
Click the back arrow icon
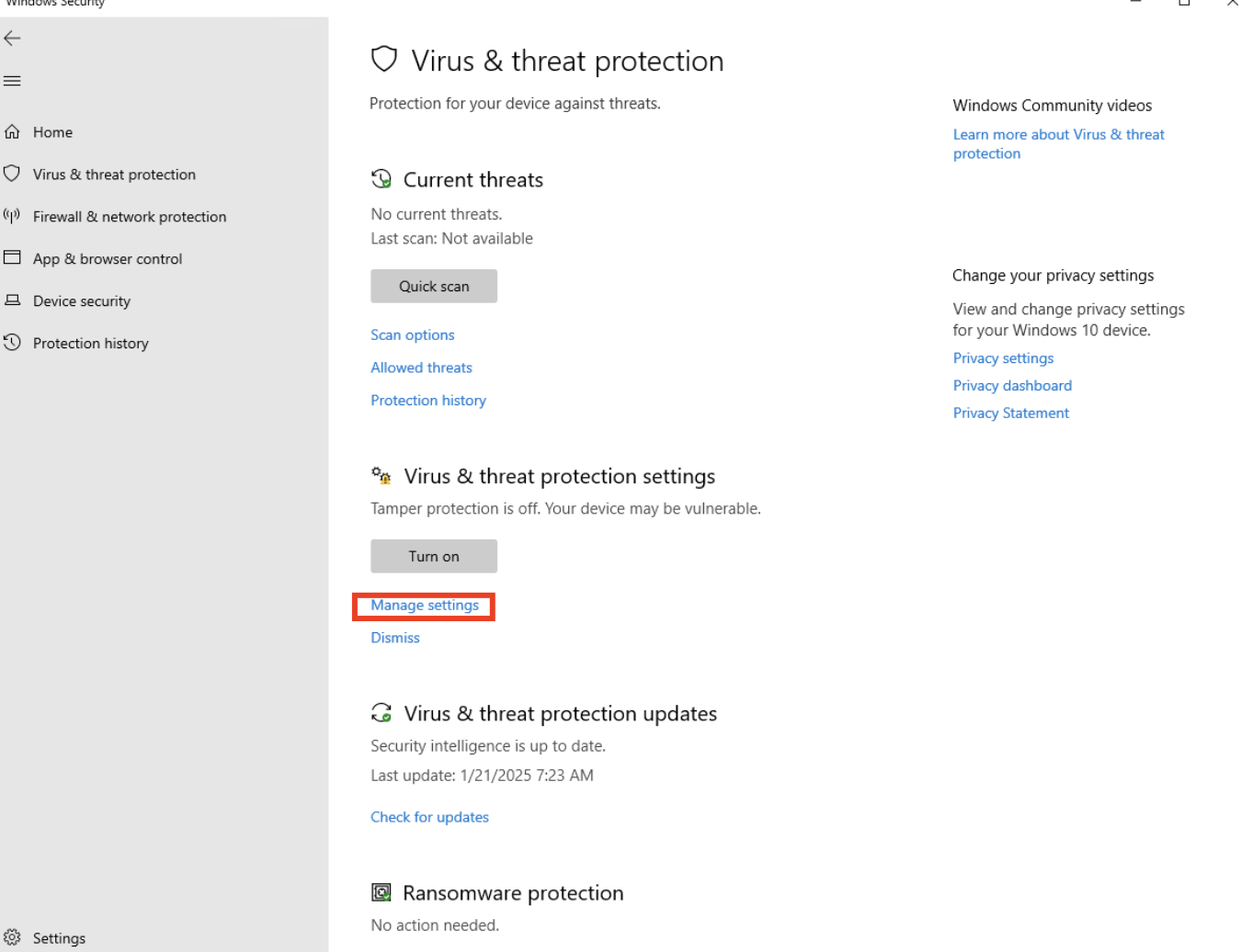[x=12, y=39]
